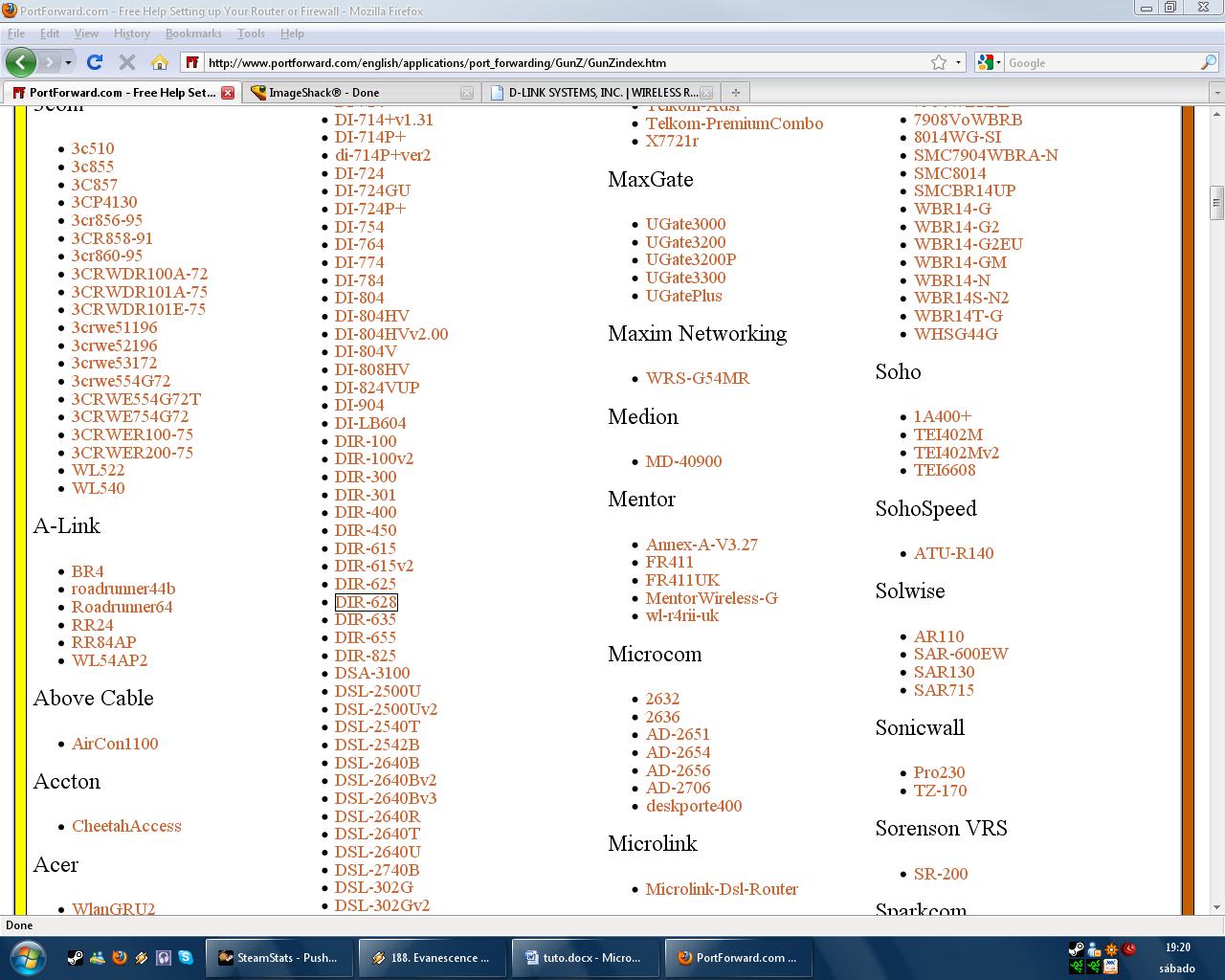Open a new tab with plus button
The width and height of the screenshot is (1225, 980).
click(x=735, y=93)
